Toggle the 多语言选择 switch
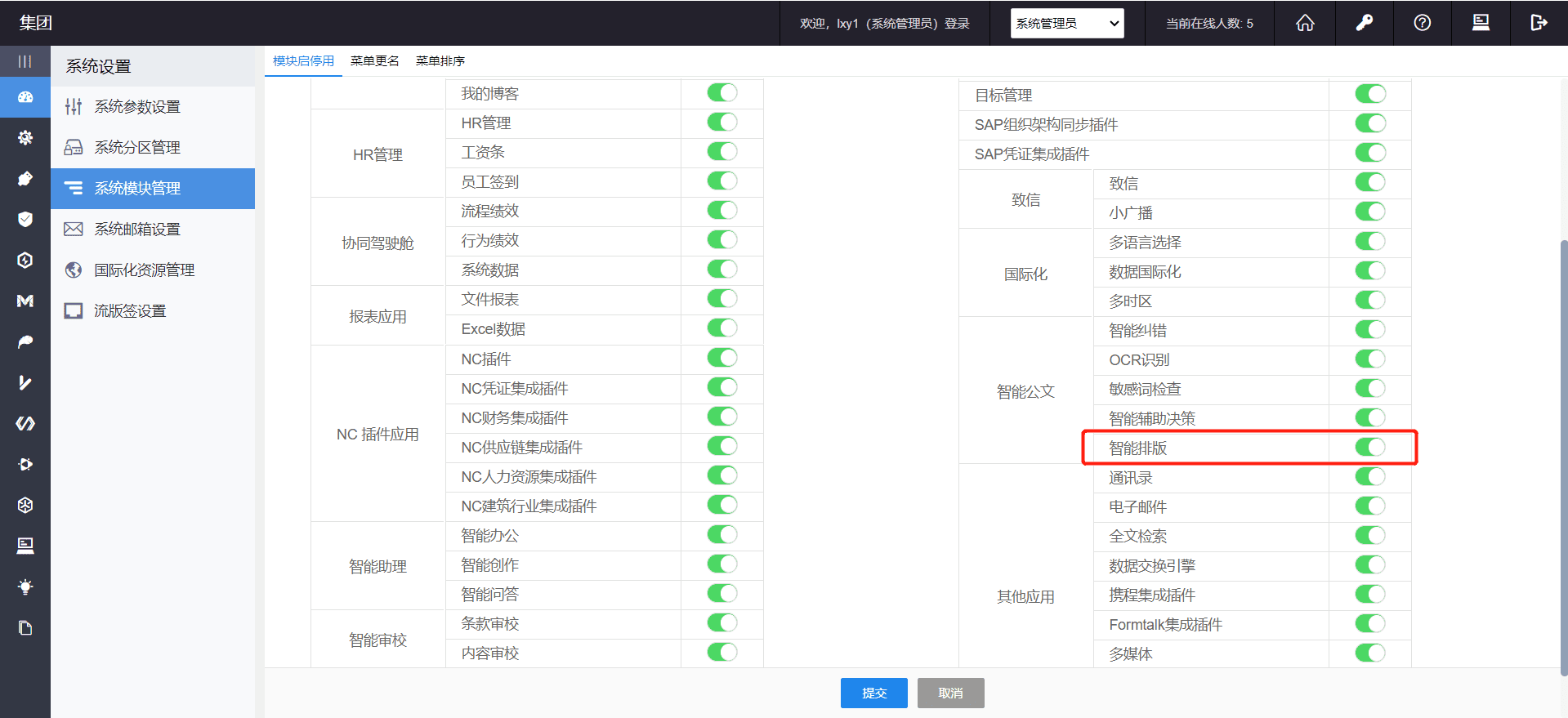1568x718 pixels. (x=1370, y=242)
